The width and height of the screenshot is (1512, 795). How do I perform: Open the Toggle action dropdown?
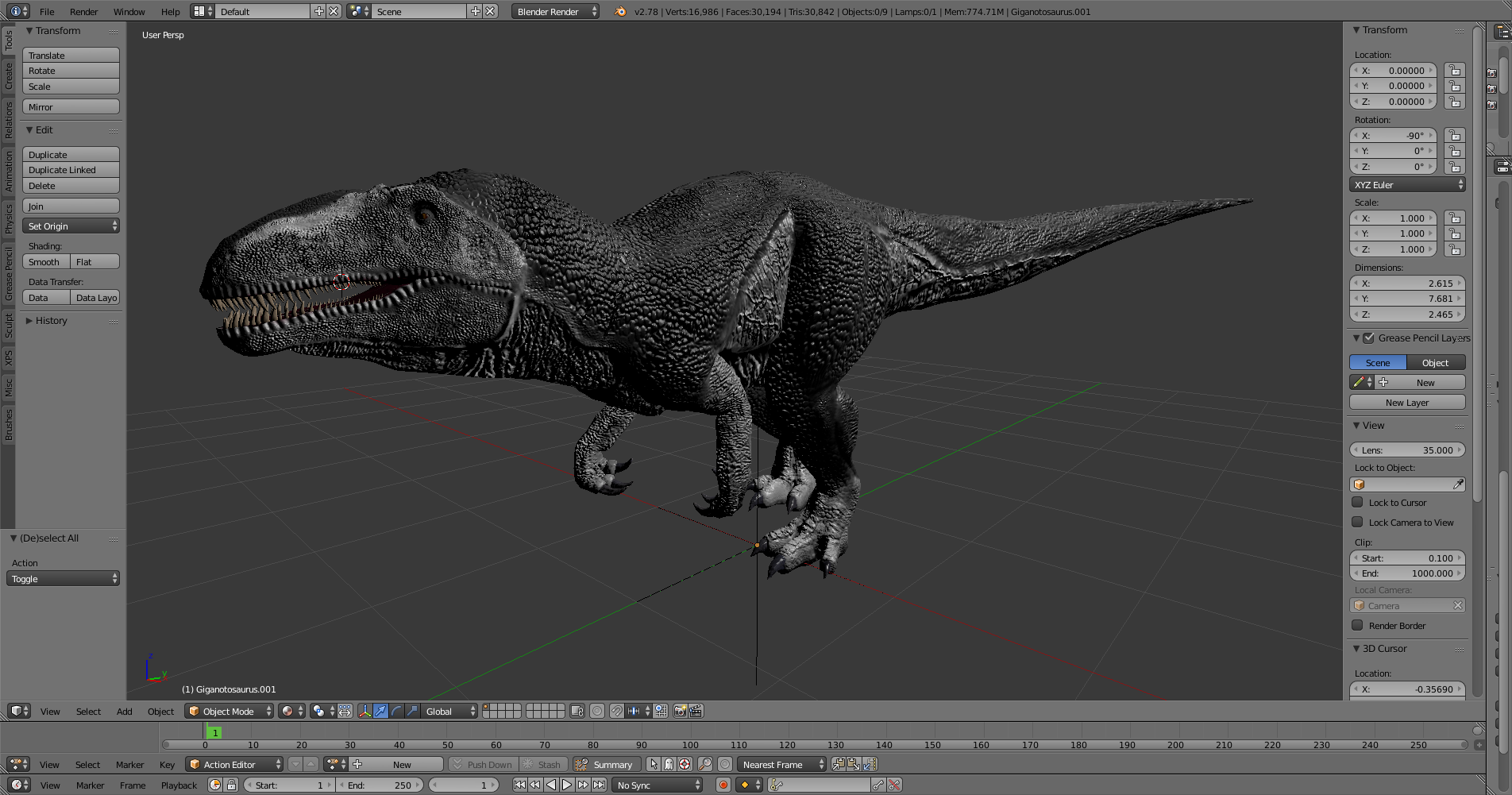click(64, 579)
